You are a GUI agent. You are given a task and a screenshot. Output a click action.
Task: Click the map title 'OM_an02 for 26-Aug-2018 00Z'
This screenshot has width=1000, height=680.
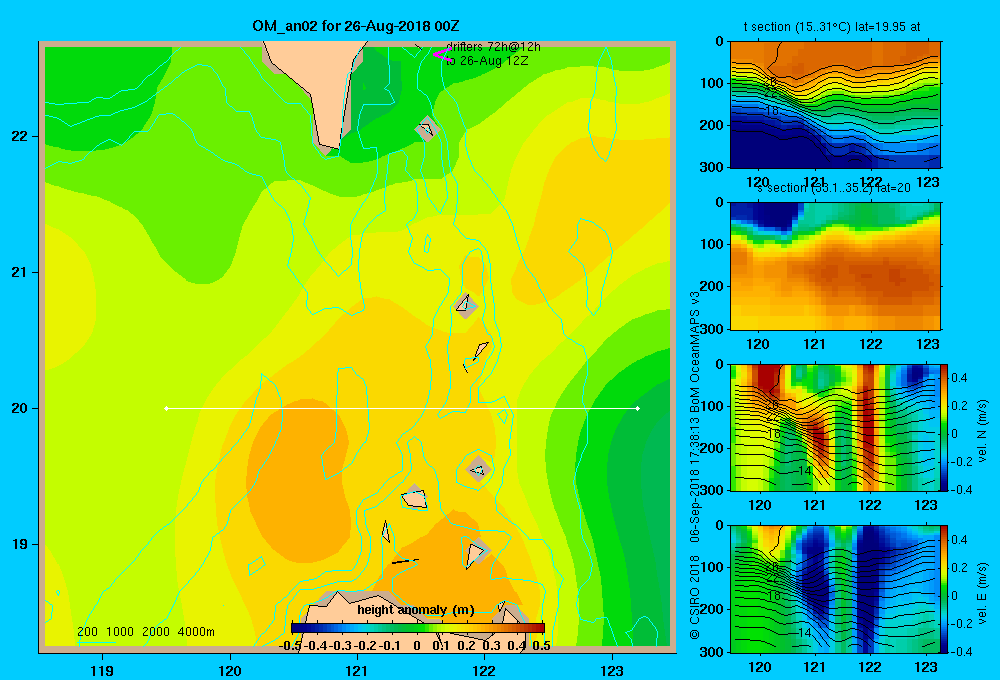355,26
